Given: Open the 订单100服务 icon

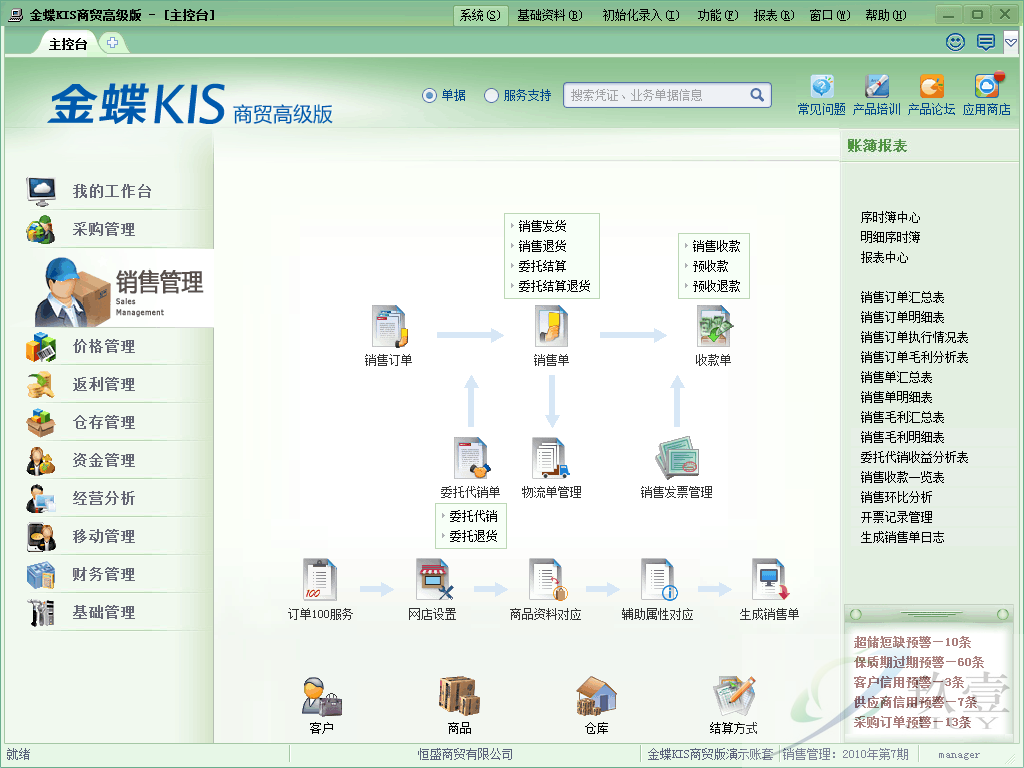Looking at the screenshot, I should (x=320, y=579).
